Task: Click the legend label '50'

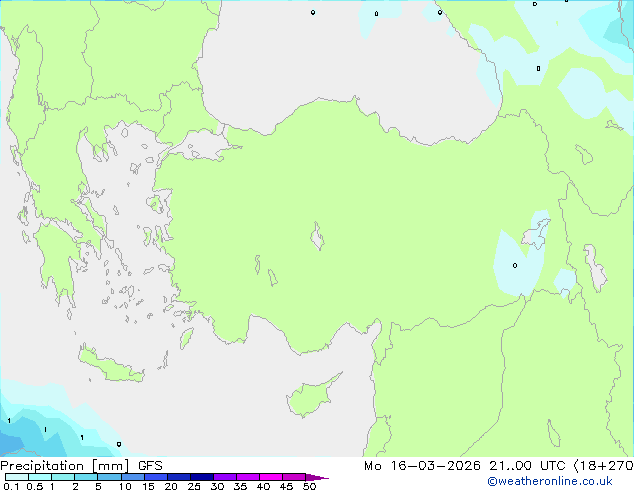Action: point(309,486)
